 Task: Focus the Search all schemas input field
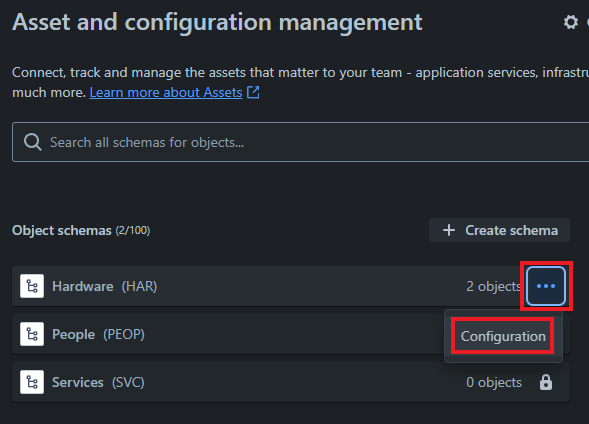point(301,142)
